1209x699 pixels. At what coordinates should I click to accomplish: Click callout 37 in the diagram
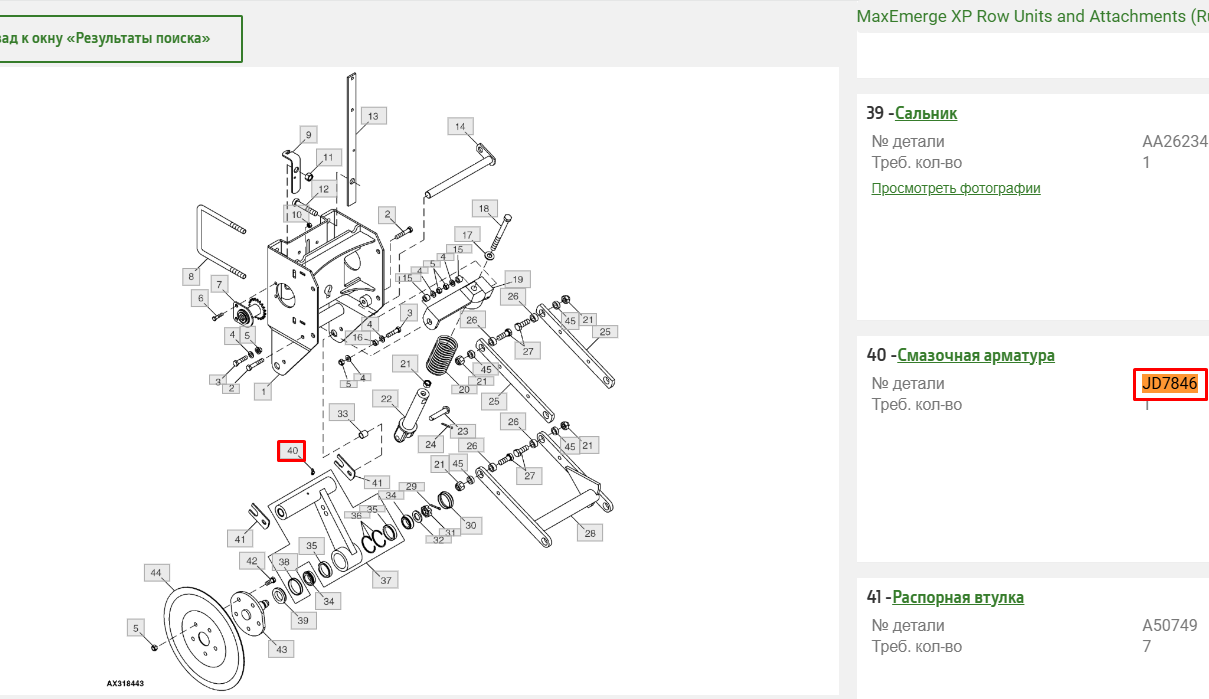[386, 579]
